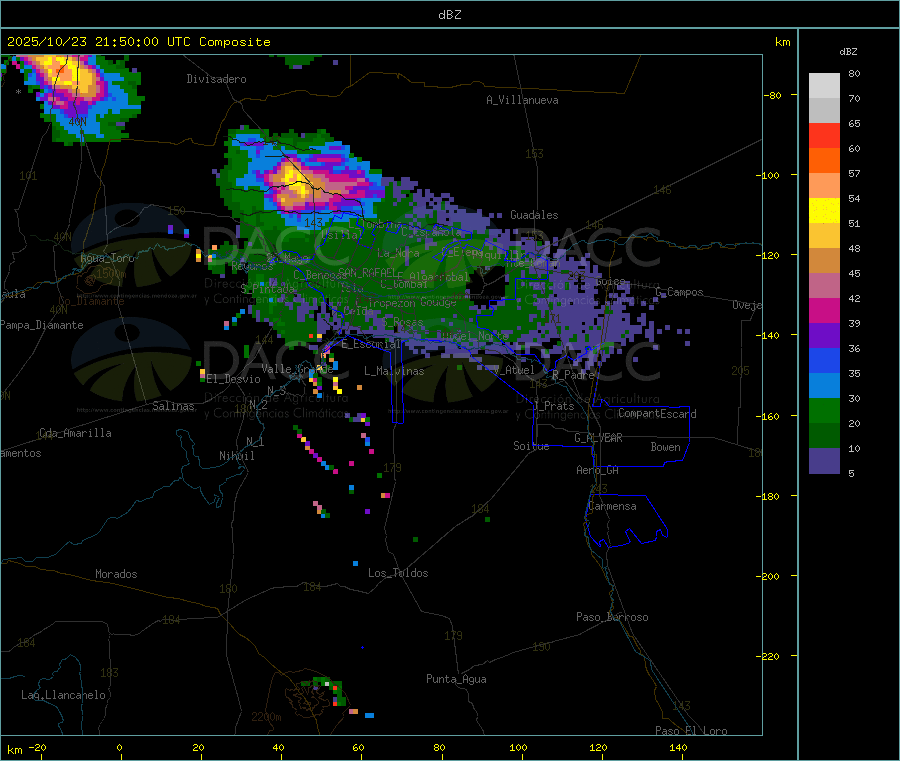
Task: Click the '-80' tick on the vertical axis
Action: 773,95
